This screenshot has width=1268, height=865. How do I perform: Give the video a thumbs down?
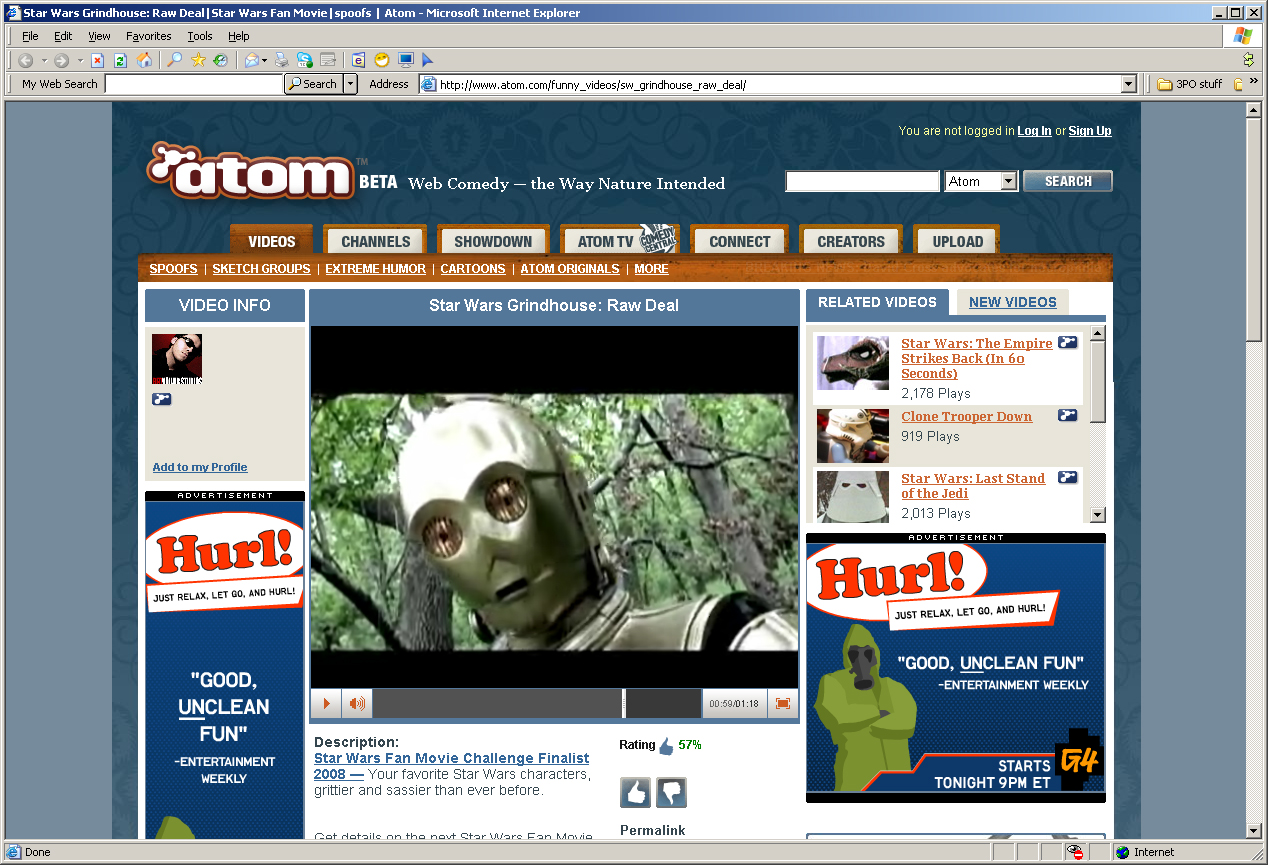click(671, 793)
